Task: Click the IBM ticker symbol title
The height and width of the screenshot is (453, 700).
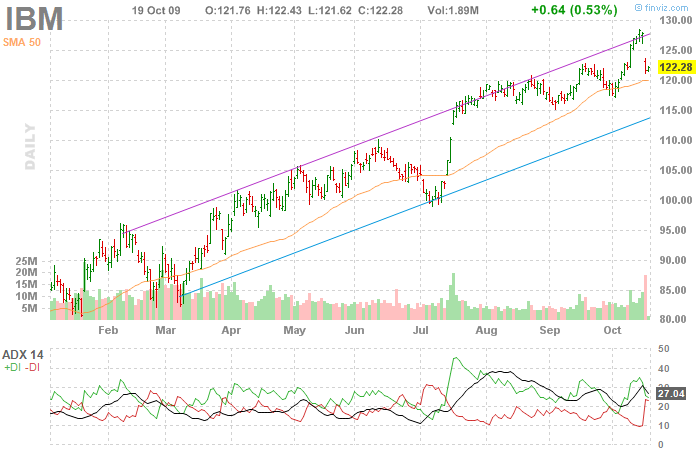Action: [x=35, y=17]
